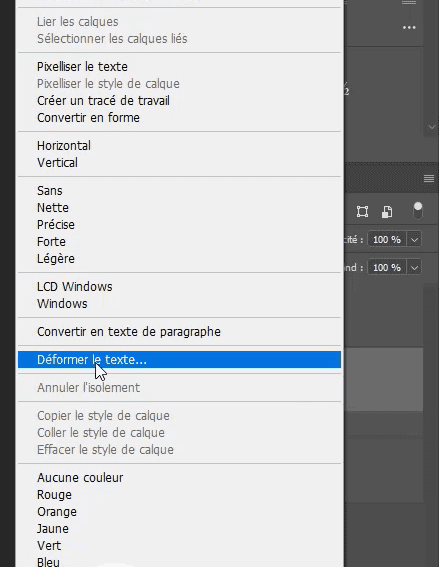Toggle the layer filtering switch
This screenshot has width=439, height=567.
click(418, 211)
